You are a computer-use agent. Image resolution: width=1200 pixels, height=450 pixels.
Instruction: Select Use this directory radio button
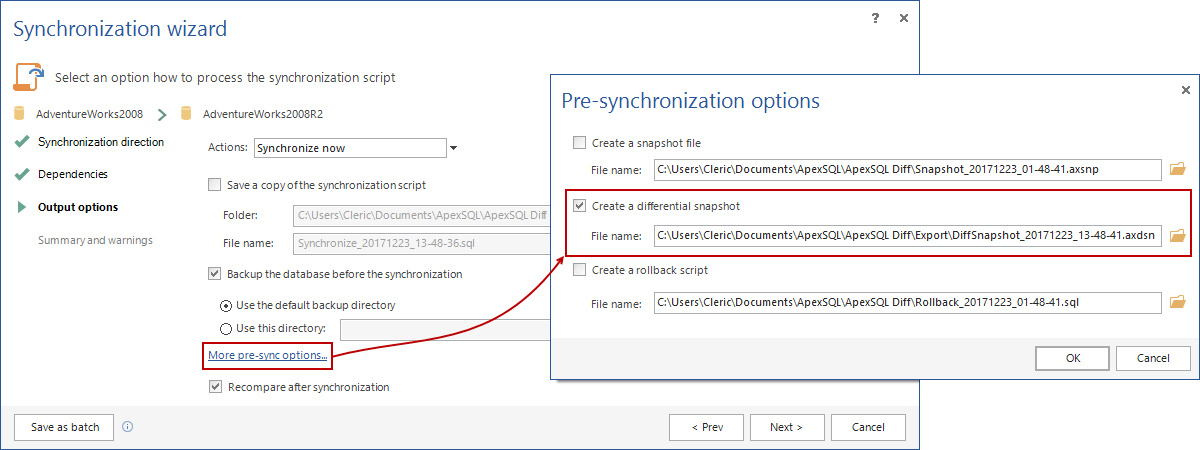point(225,329)
